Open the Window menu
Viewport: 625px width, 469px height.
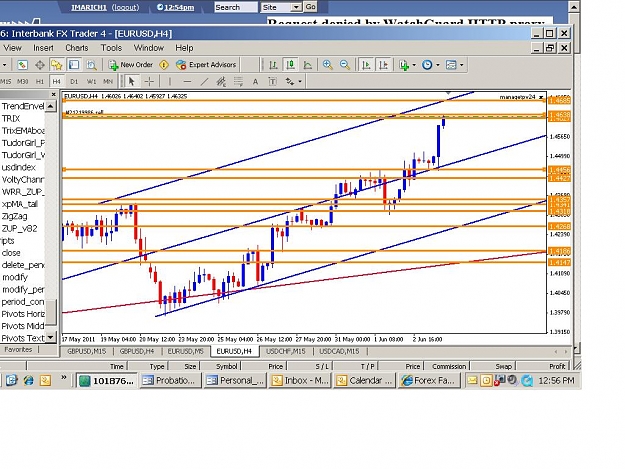coord(149,48)
